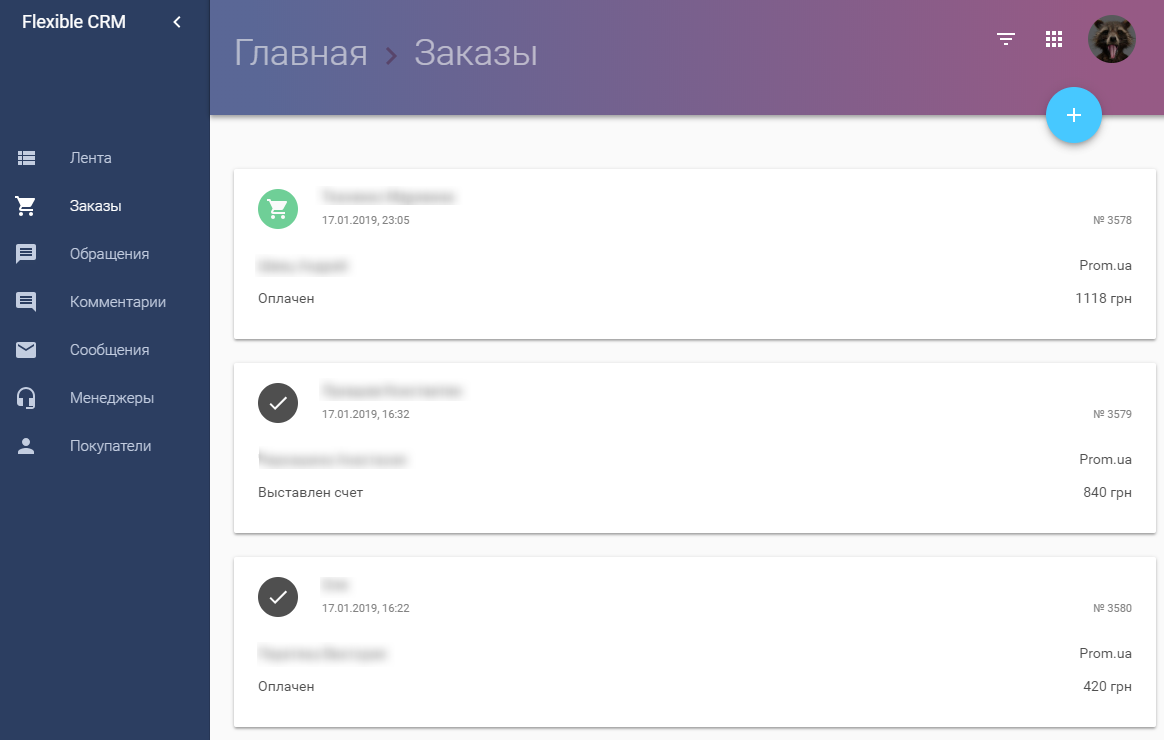Select Менеджеры menu item text
Screen dimensions: 1164x740
pyautogui.click(x=112, y=398)
